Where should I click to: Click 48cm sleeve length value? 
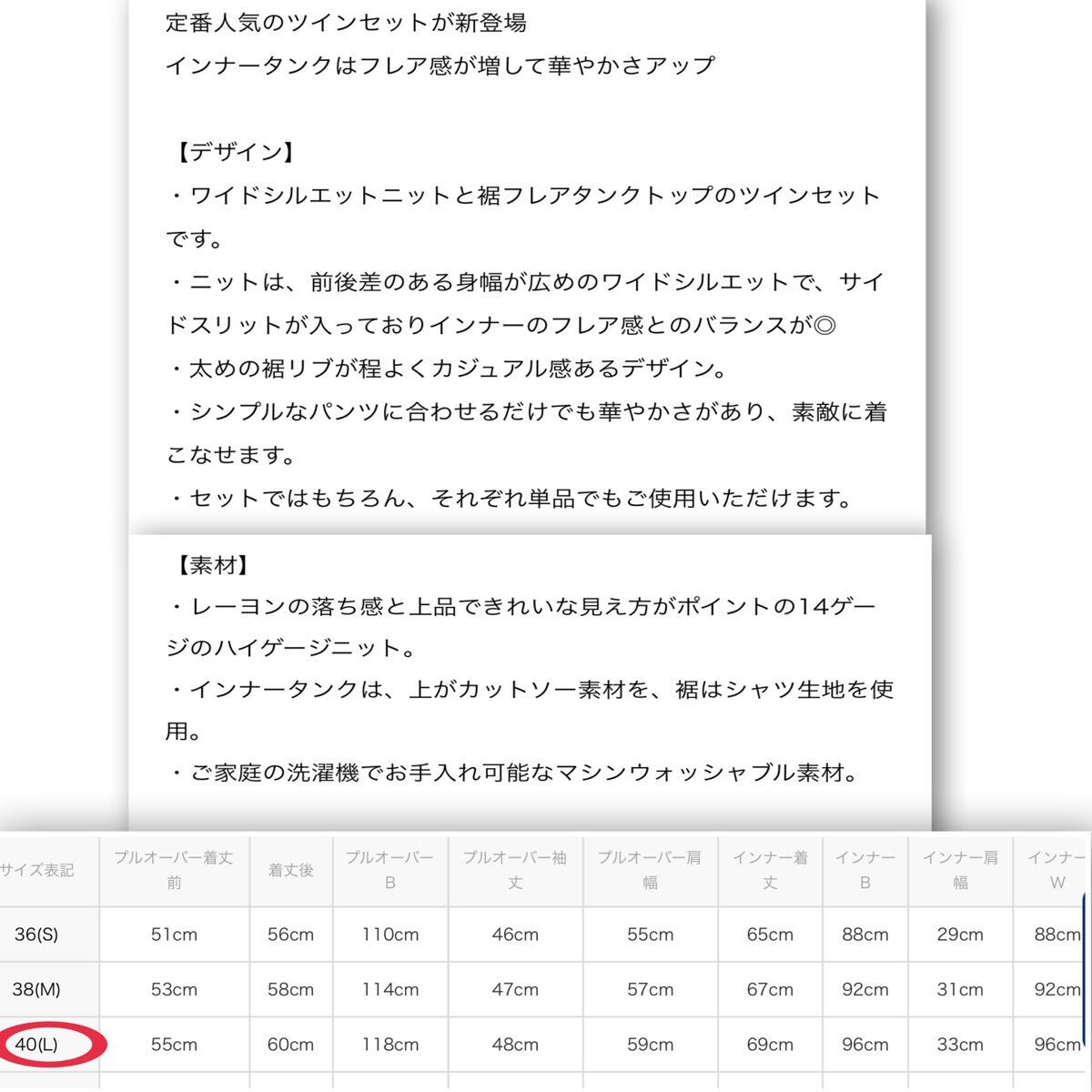[515, 1045]
